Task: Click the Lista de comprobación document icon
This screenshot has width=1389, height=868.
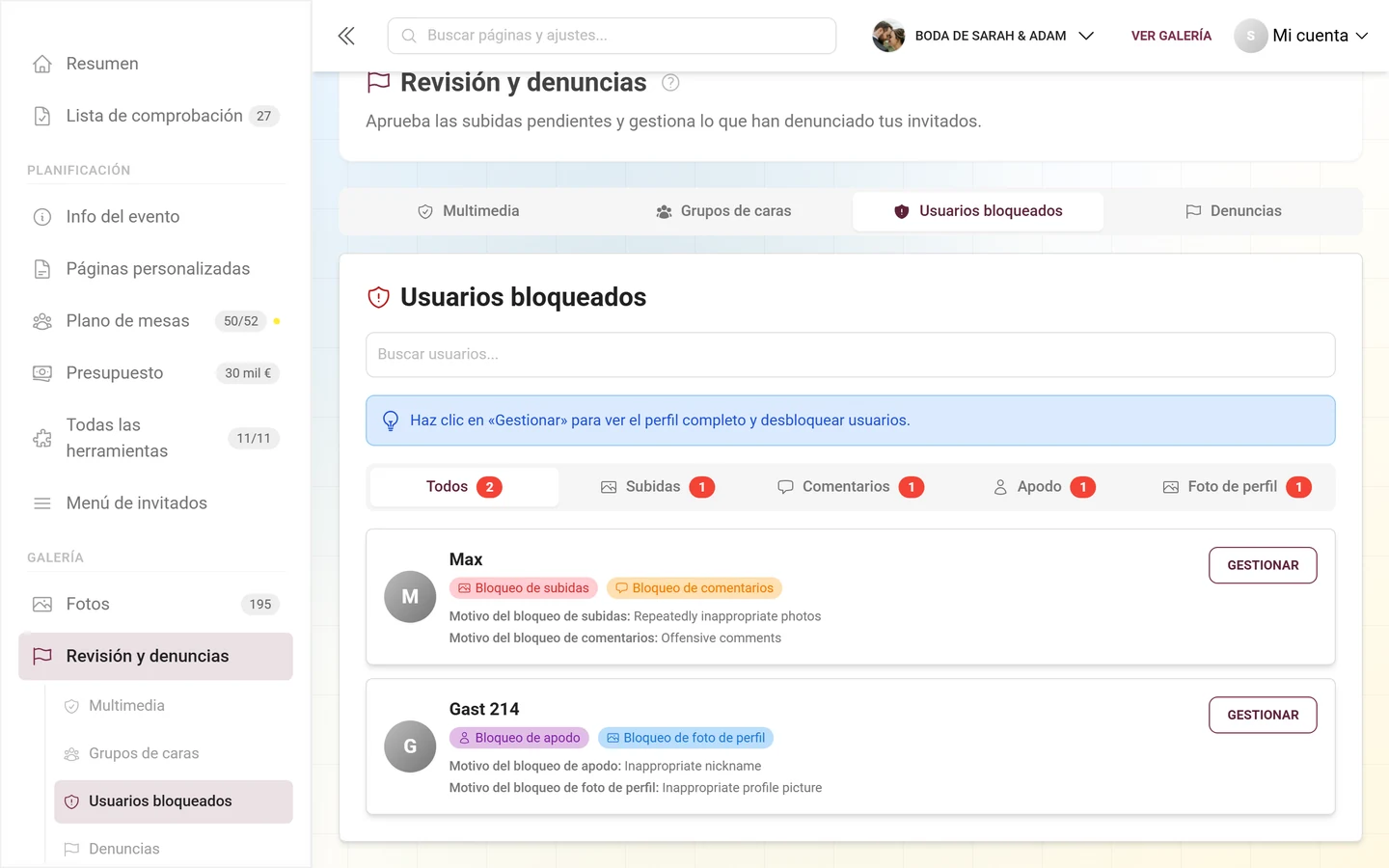Action: click(x=42, y=116)
